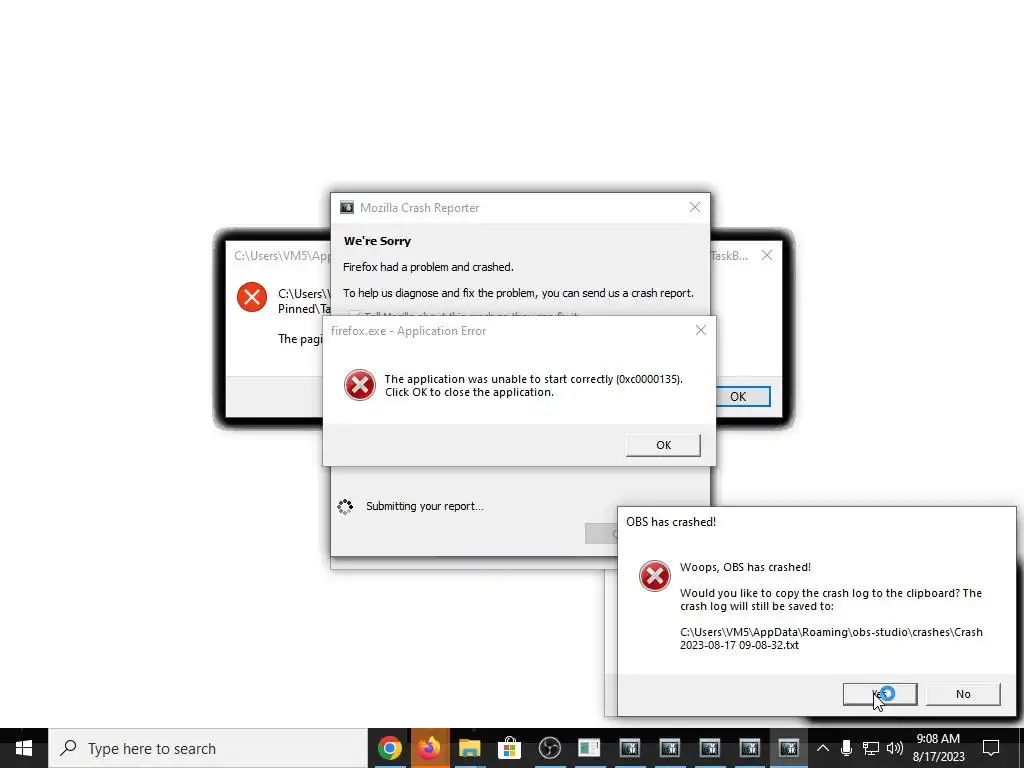Screen dimensions: 1024x768
Task: Open OBS Studio from the taskbar
Action: coord(549,748)
